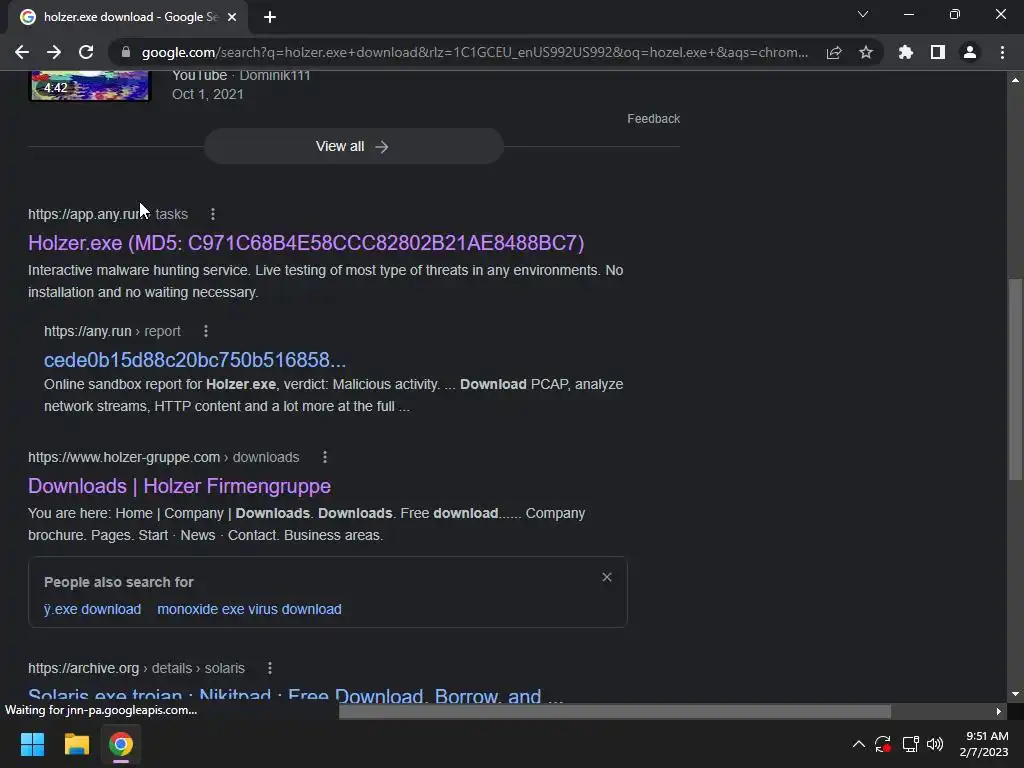Screen dimensions: 1024x768
Task: Click the address bar URL field
Action: click(x=474, y=52)
